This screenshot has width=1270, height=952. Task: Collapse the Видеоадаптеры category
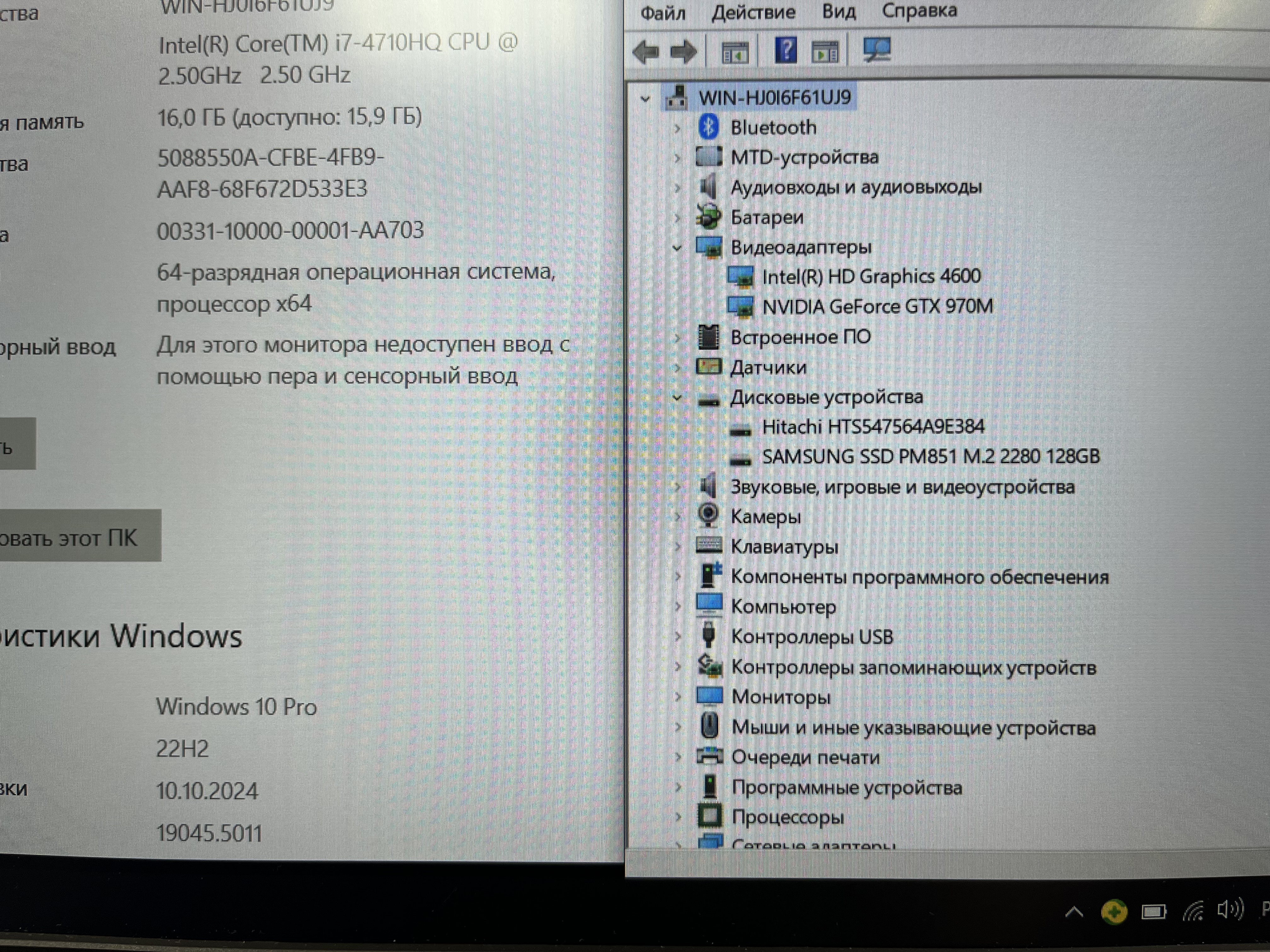(678, 248)
